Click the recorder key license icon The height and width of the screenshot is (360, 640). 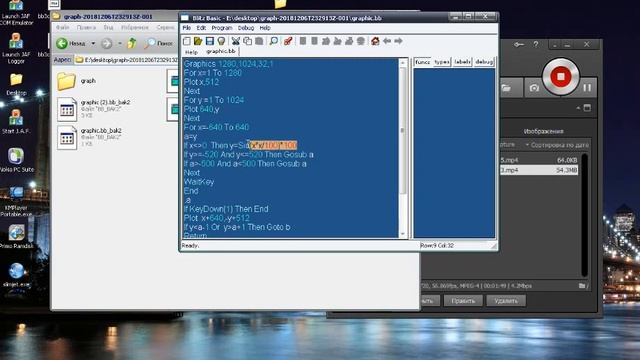tap(519, 44)
